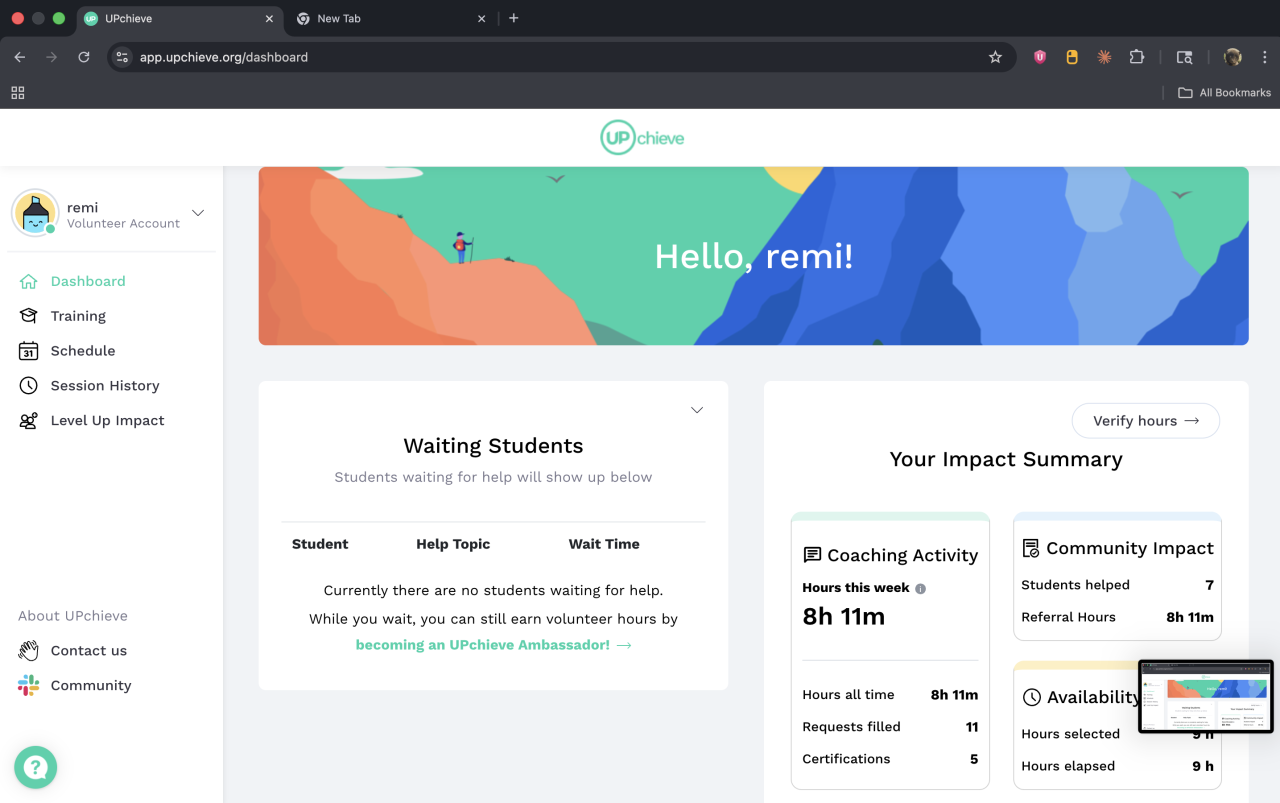Click the Wait Time column header
Image resolution: width=1280 pixels, height=803 pixels.
click(x=604, y=544)
